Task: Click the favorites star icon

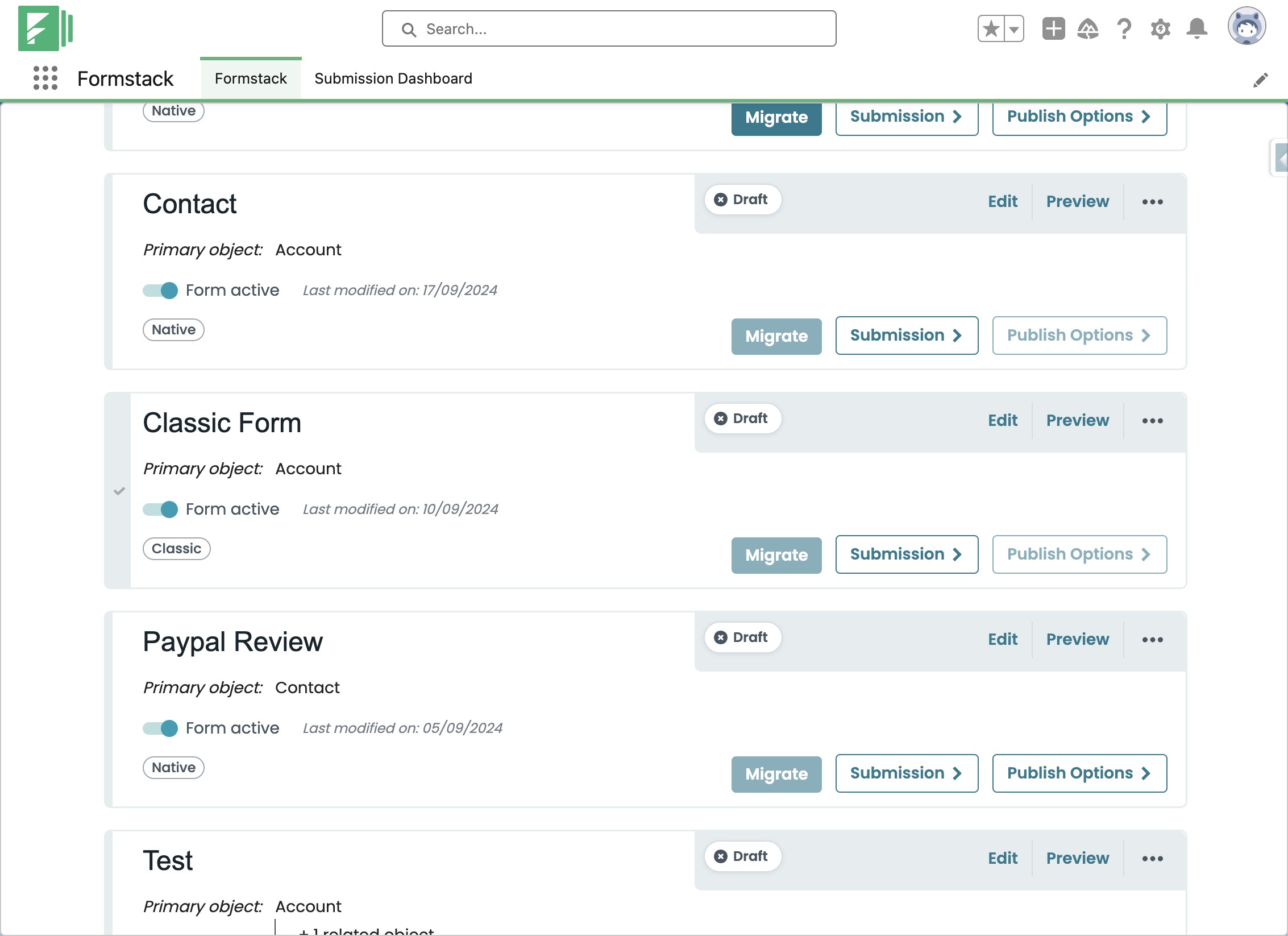Action: 991,28
